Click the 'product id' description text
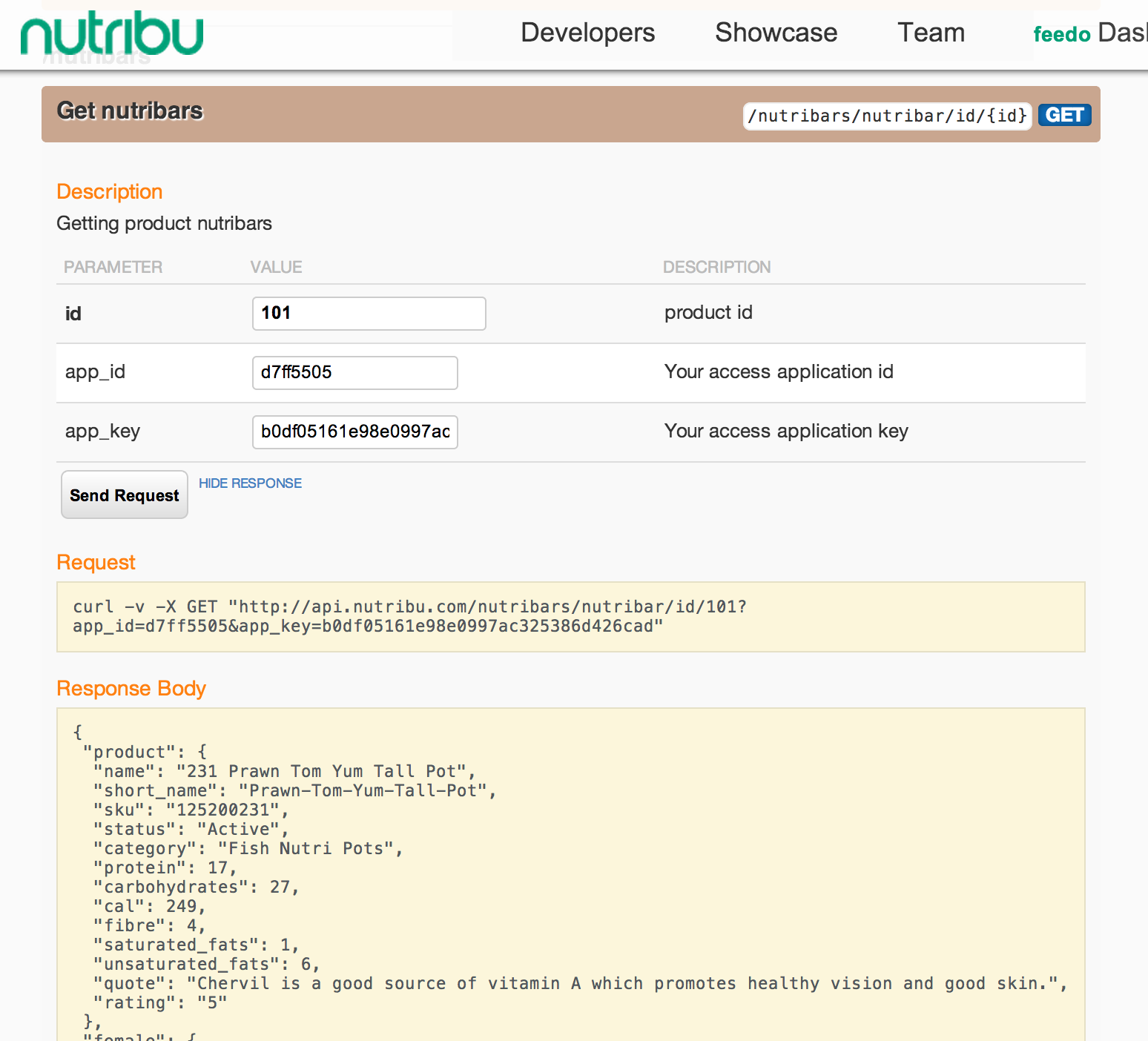1148x1041 pixels. [708, 312]
